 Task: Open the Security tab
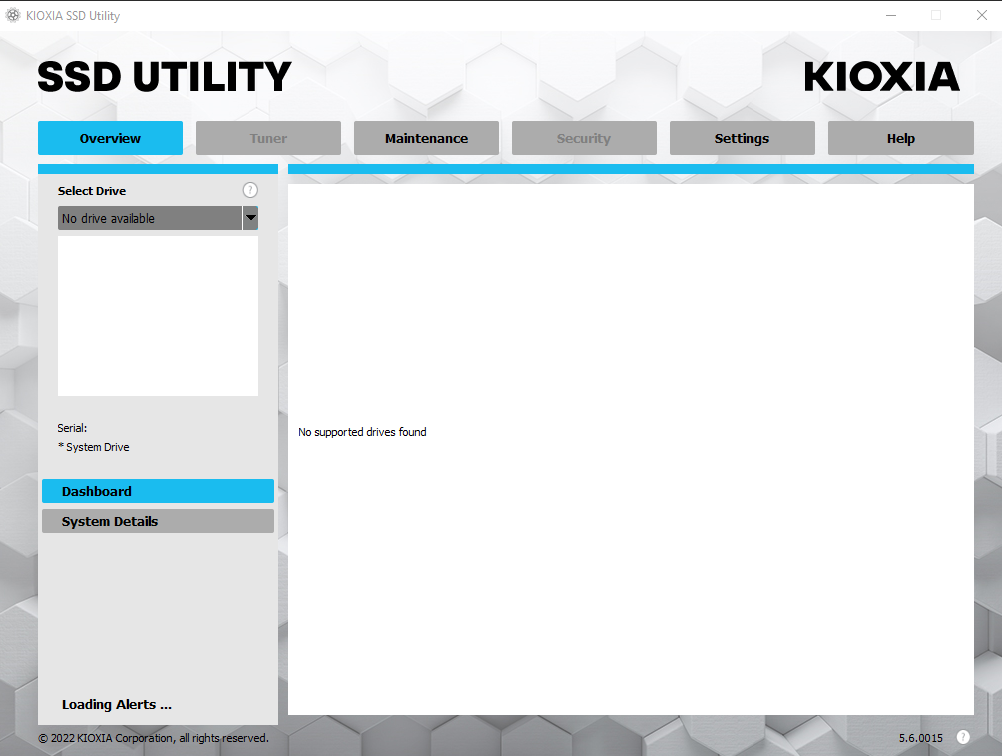(584, 138)
